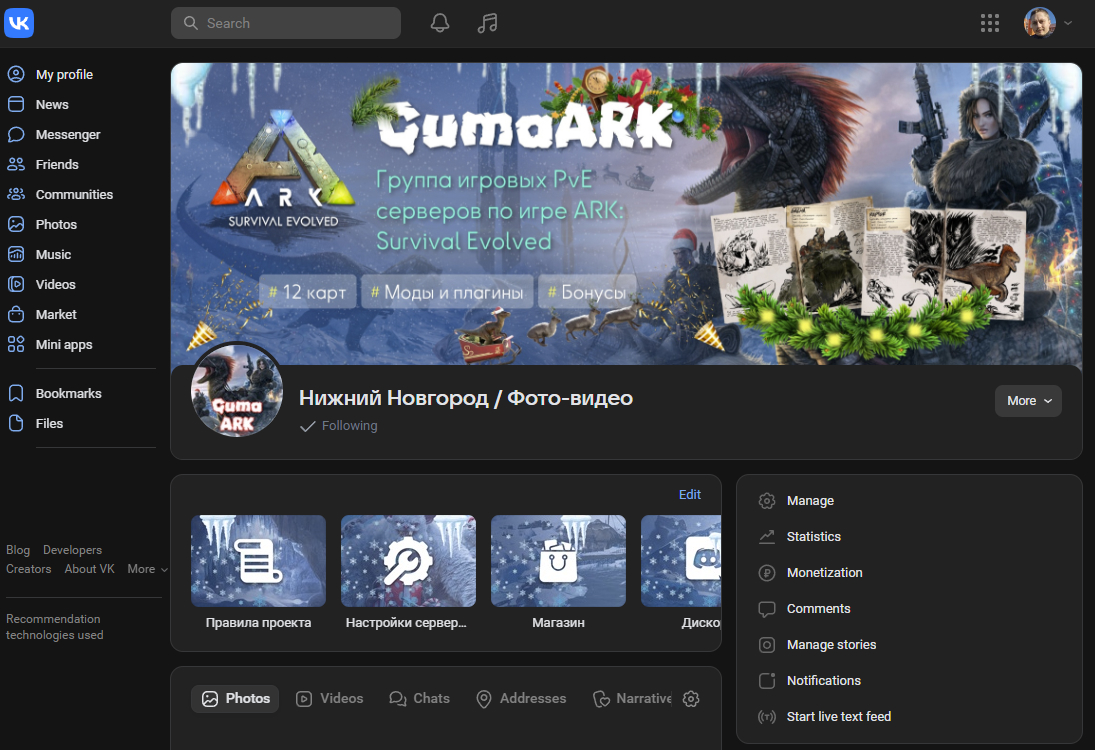Click the Files sidebar icon
This screenshot has height=750, width=1095.
click(16, 423)
